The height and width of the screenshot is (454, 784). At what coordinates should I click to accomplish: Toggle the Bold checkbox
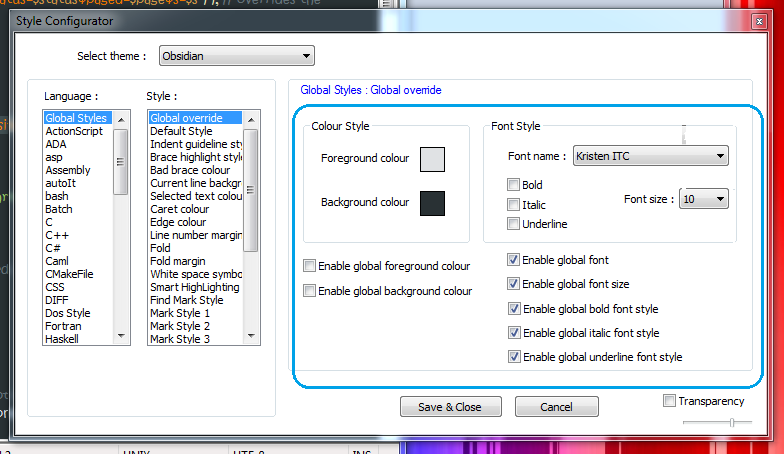513,184
